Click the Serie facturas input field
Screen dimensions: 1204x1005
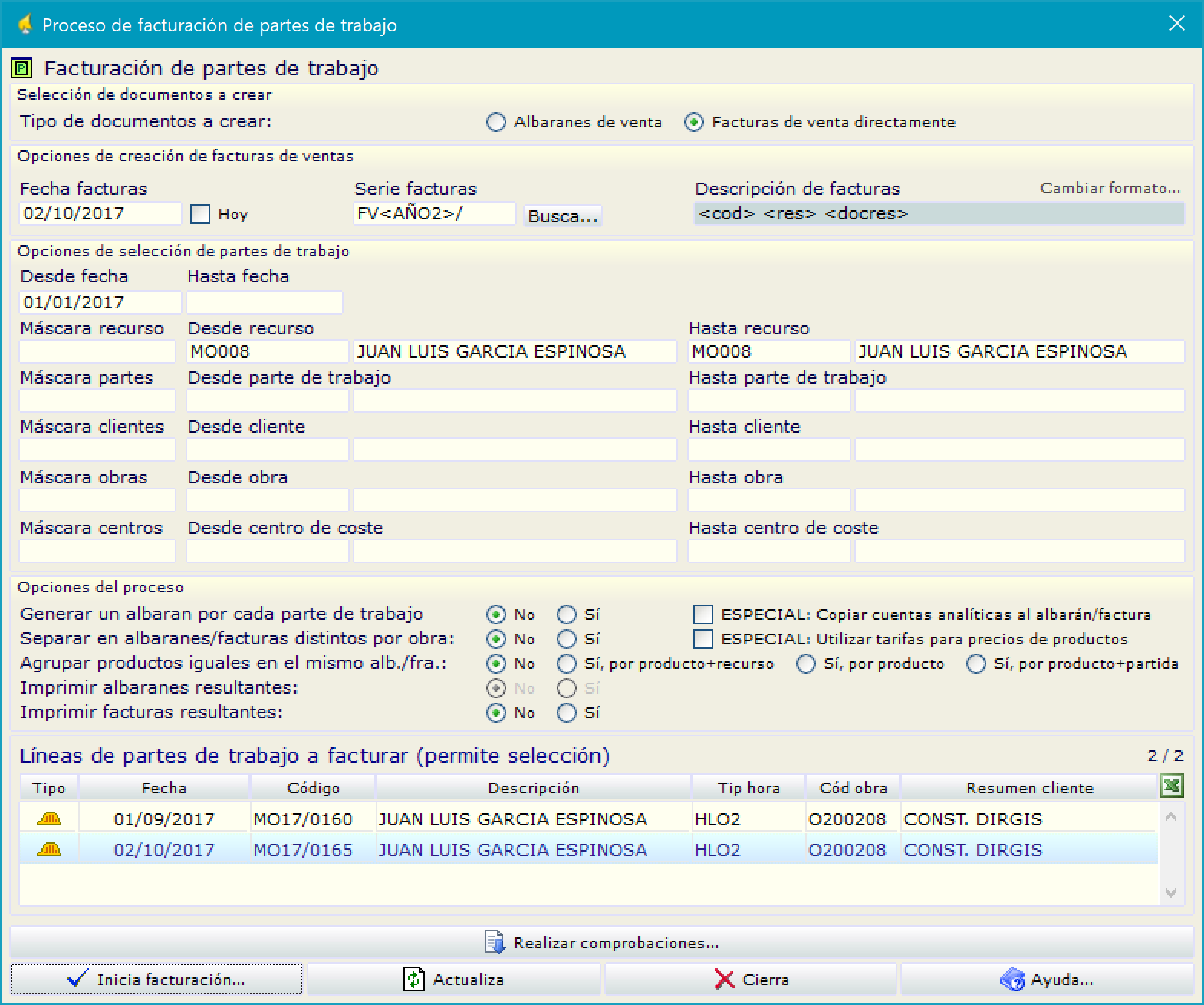pyautogui.click(x=435, y=213)
